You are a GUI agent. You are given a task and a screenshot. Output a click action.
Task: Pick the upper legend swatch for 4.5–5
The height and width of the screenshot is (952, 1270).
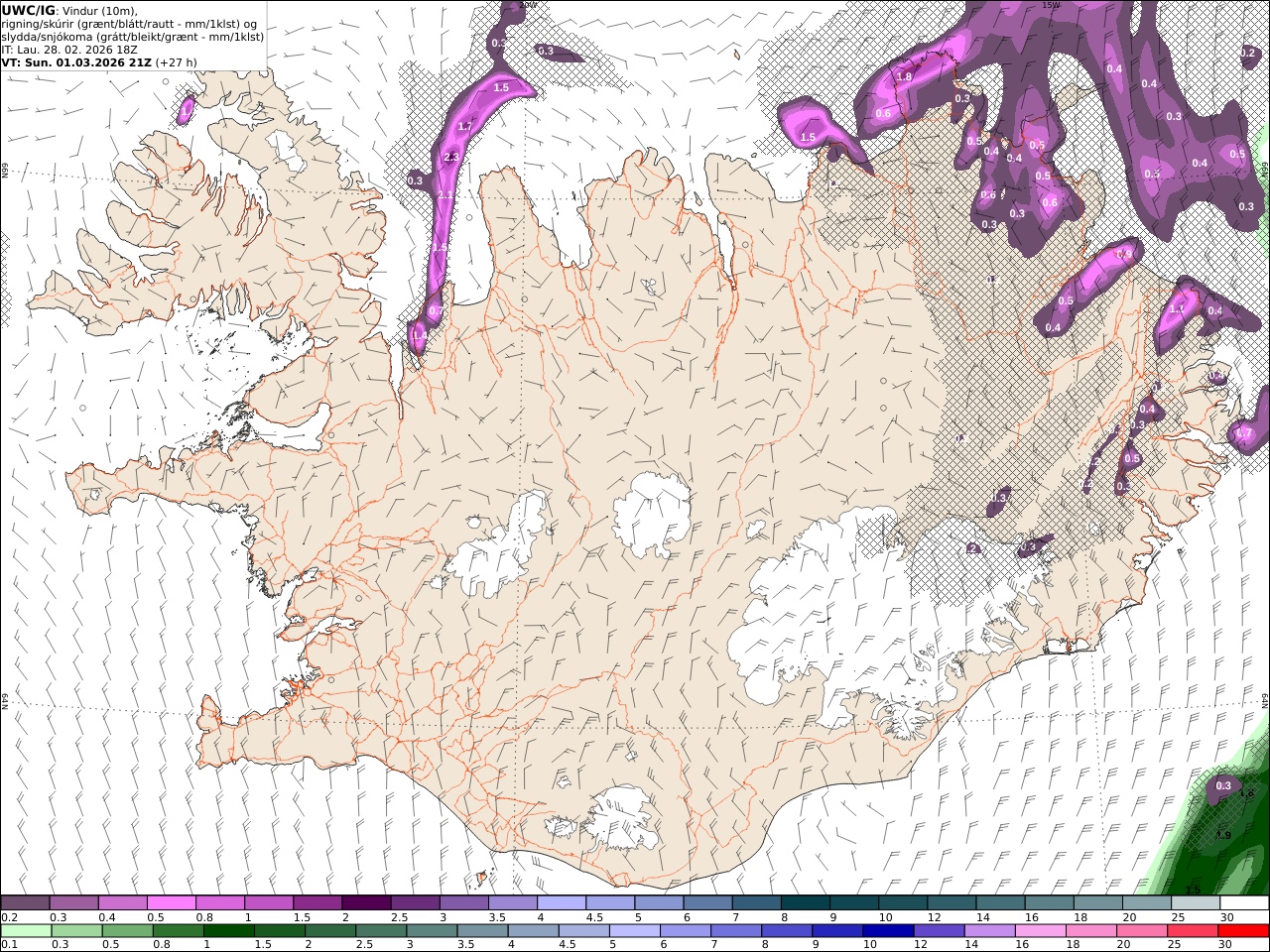point(610,903)
